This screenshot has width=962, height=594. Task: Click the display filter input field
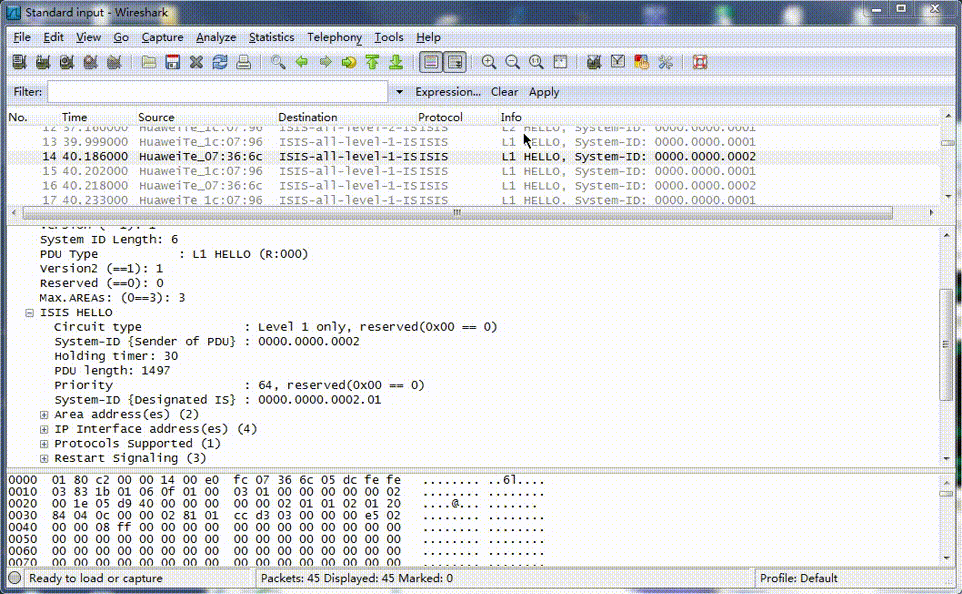pos(217,92)
